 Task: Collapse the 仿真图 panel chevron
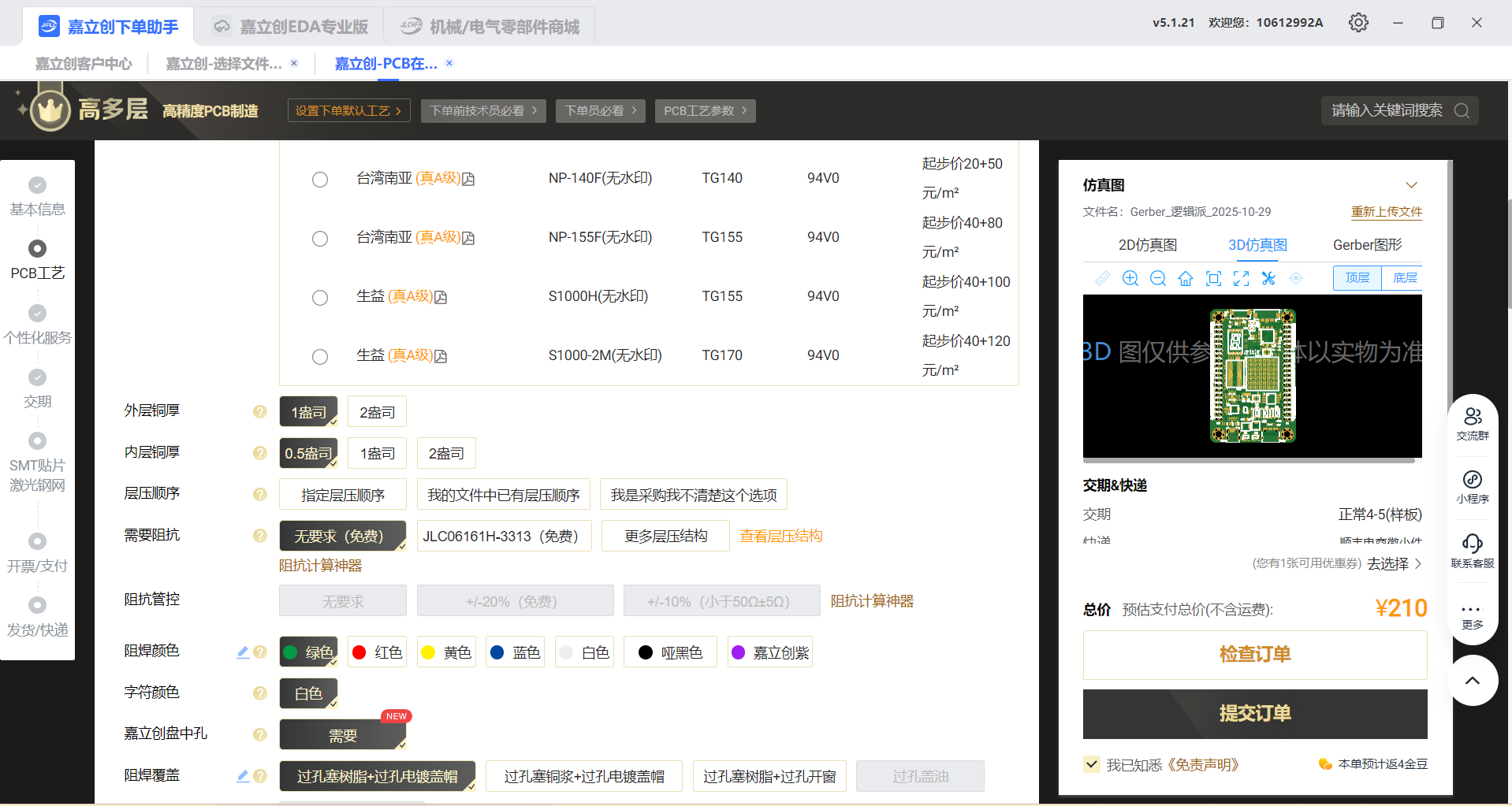(x=1412, y=185)
